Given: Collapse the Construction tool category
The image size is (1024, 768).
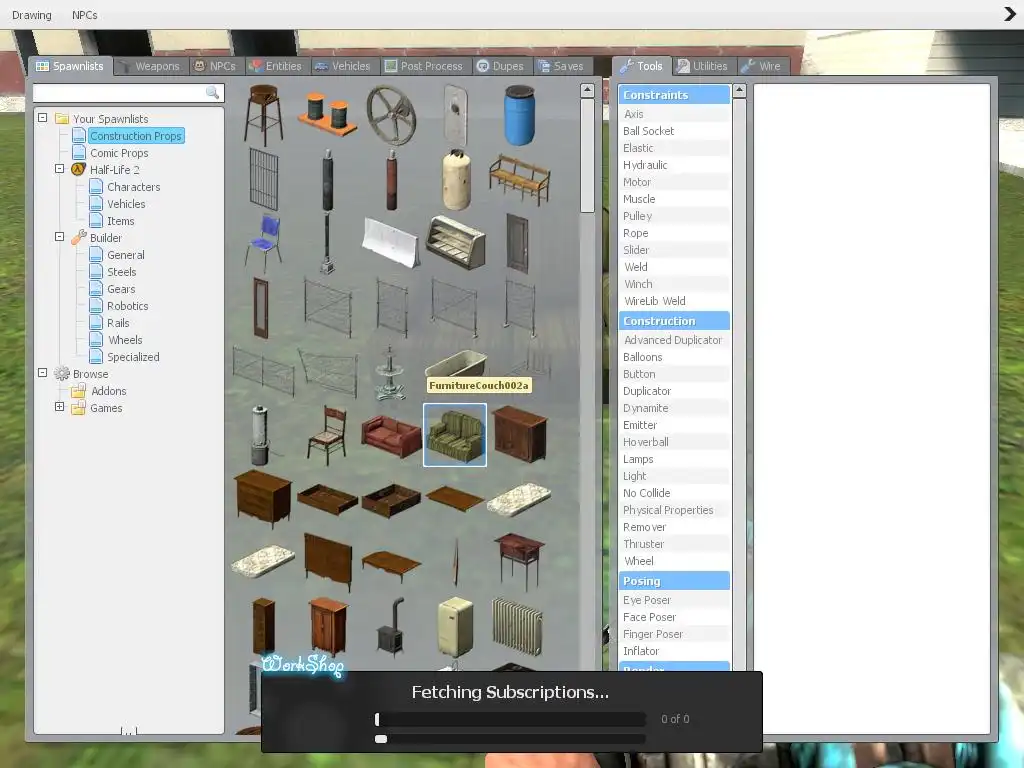Looking at the screenshot, I should [674, 321].
